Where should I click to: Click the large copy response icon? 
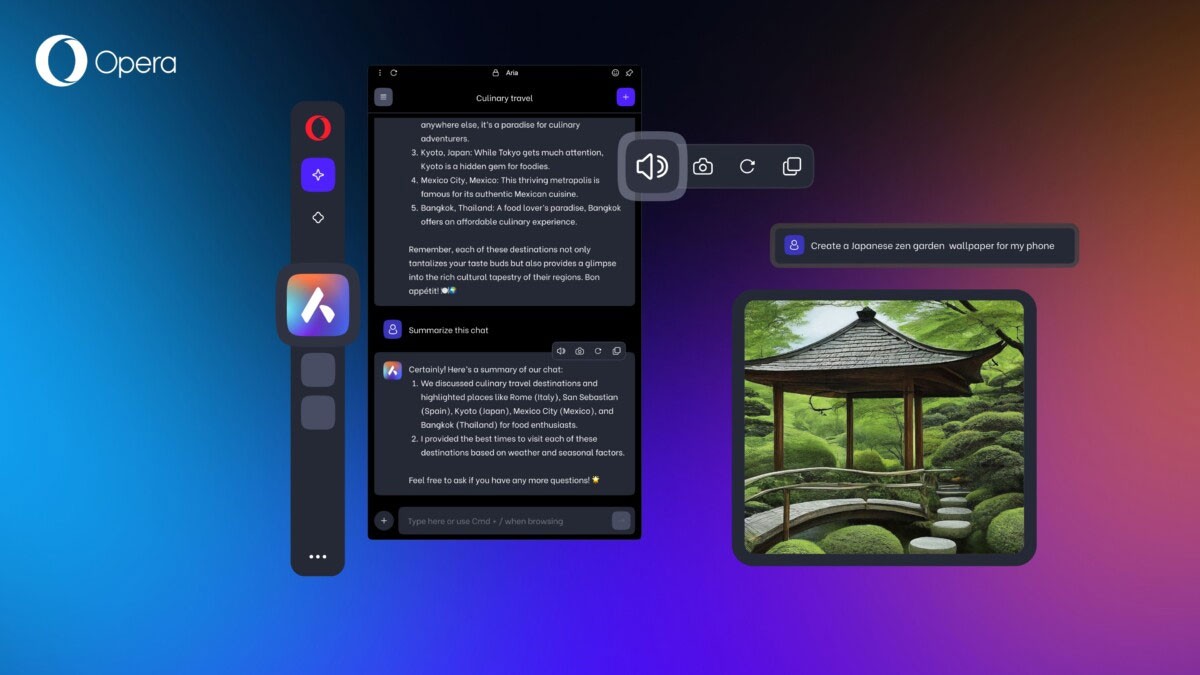(x=791, y=167)
